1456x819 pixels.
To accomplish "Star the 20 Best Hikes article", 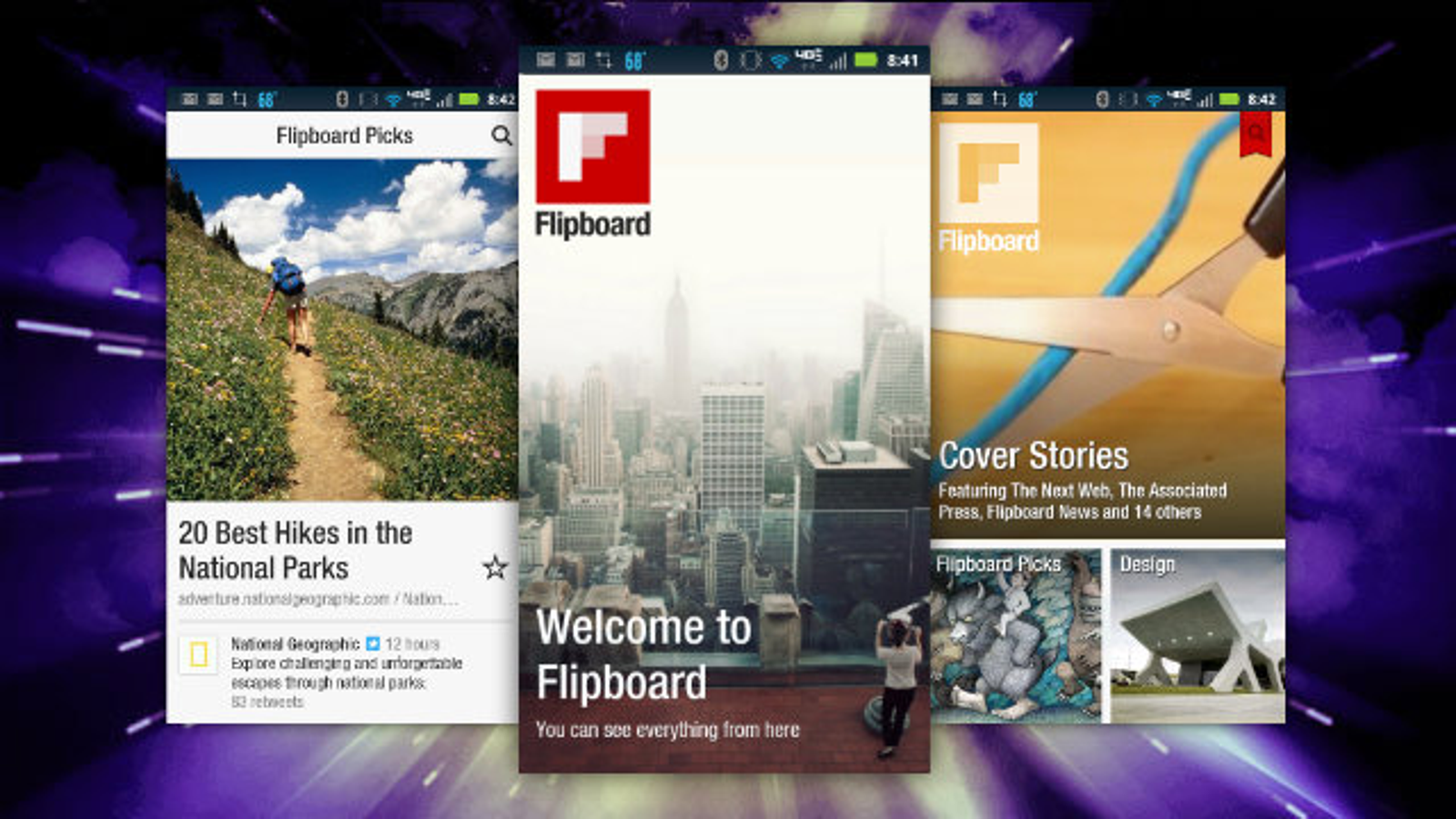I will click(495, 568).
